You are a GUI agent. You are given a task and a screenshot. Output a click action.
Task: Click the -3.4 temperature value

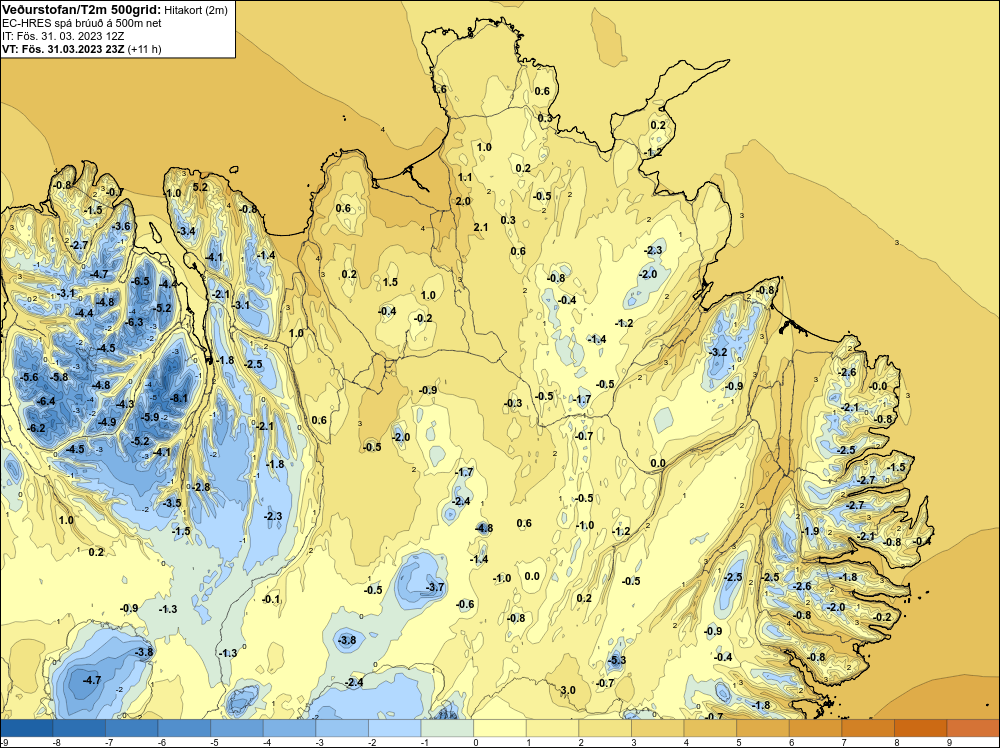click(186, 231)
